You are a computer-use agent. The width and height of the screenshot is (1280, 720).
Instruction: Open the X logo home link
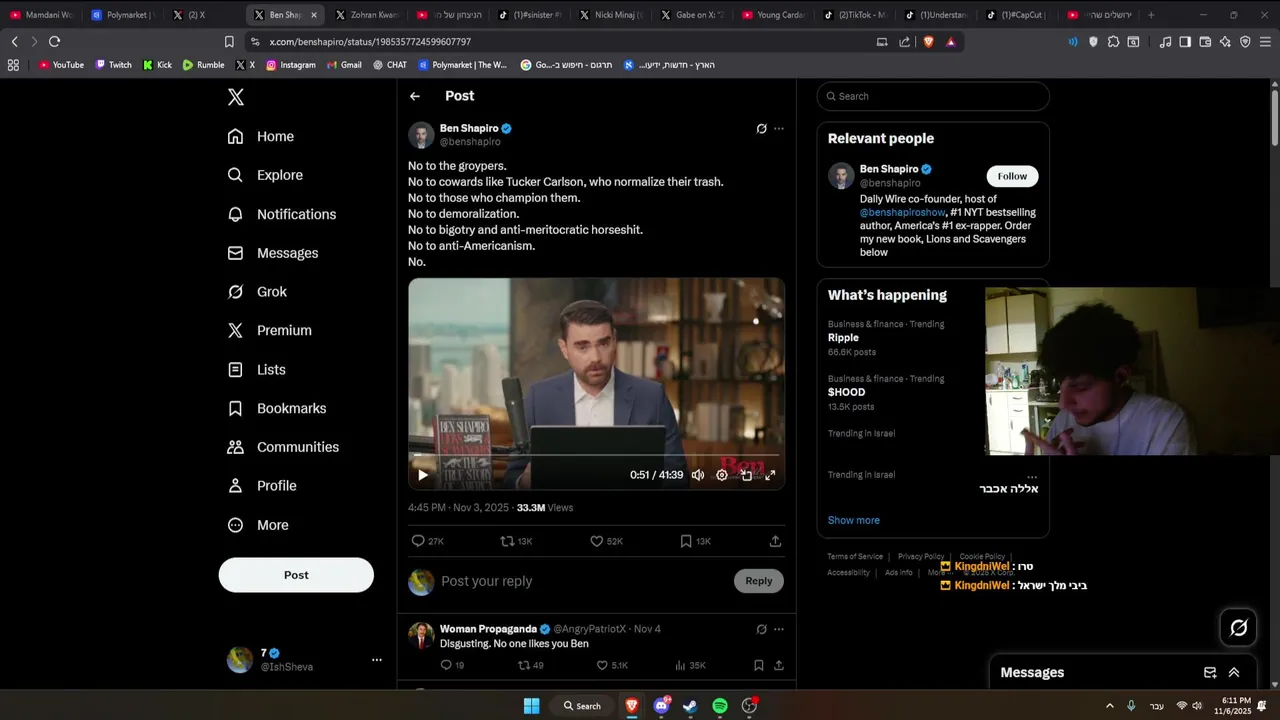click(x=236, y=97)
